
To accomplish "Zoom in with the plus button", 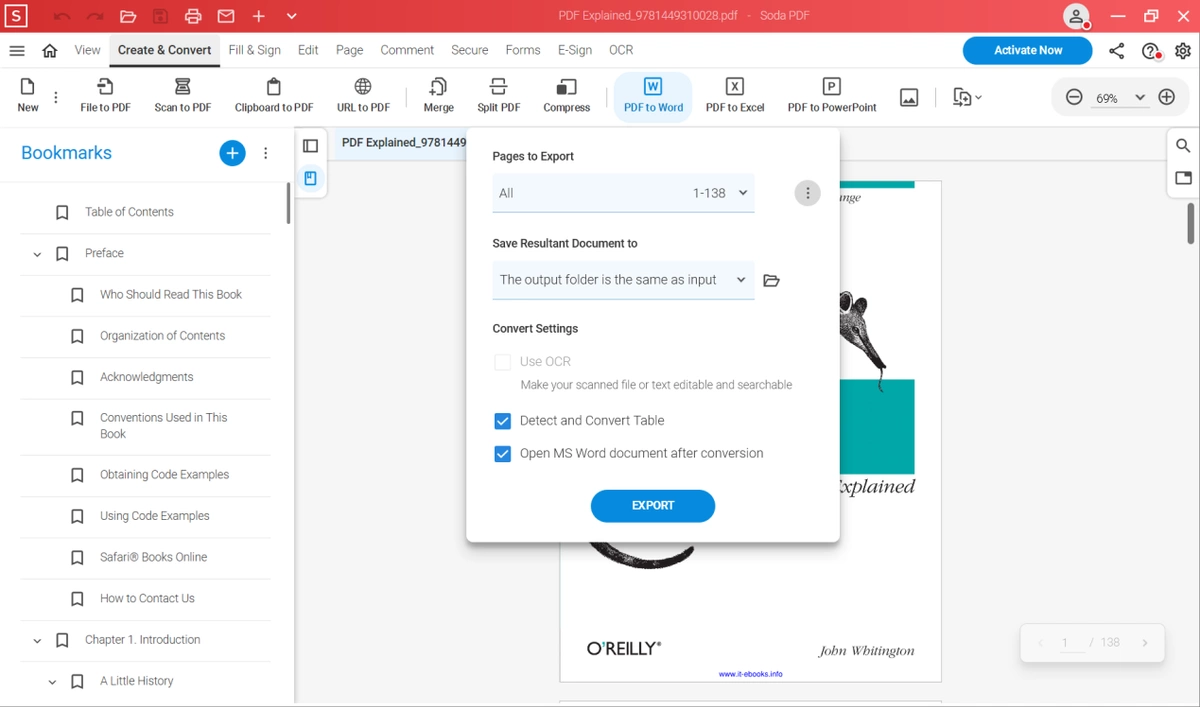I will (x=1166, y=97).
